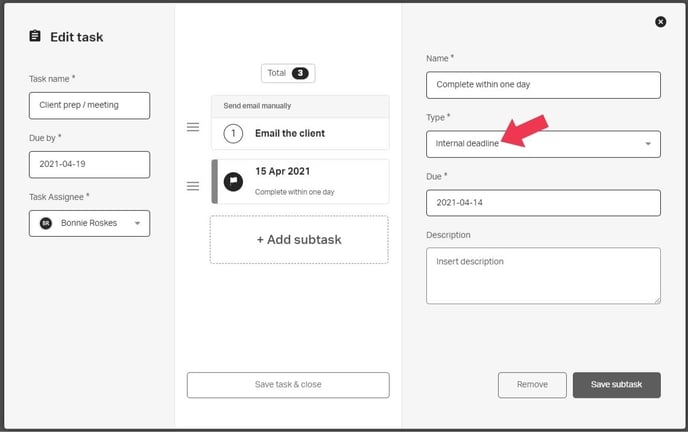The height and width of the screenshot is (432, 688).
Task: Click the Due by date field
Action: click(x=90, y=164)
